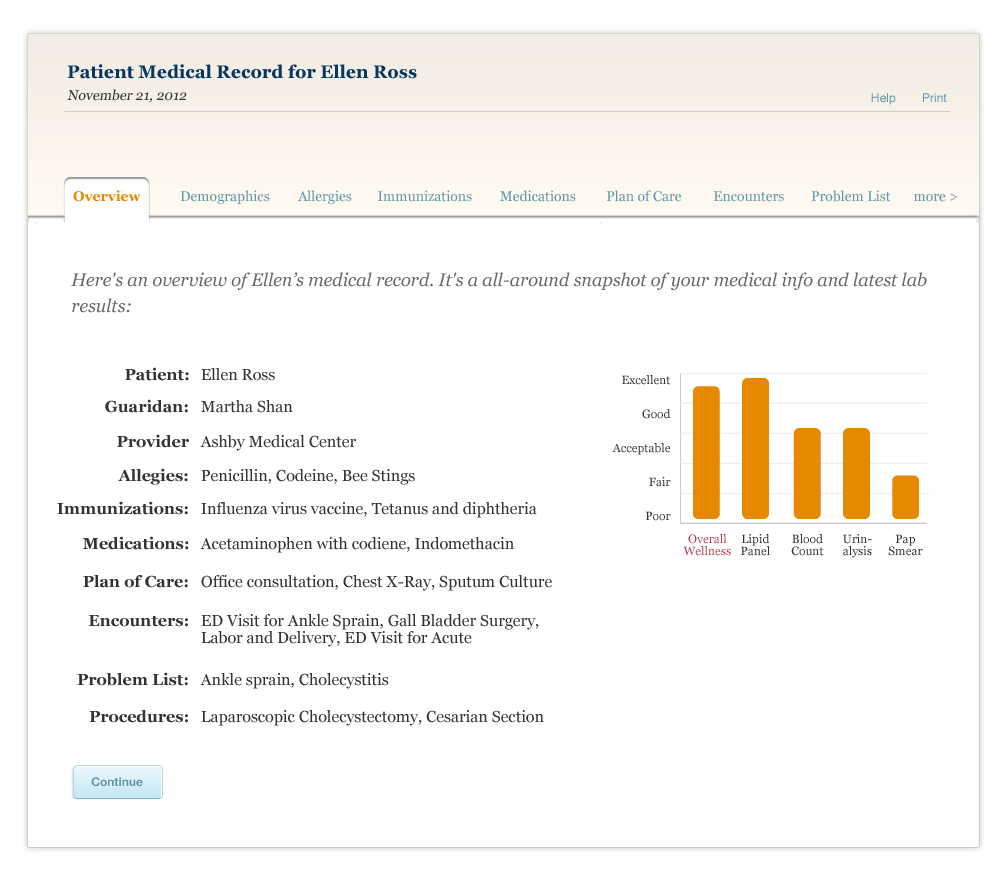The width and height of the screenshot is (1000, 884).
Task: Select the Lipid Panel bar in chart
Action: point(755,448)
